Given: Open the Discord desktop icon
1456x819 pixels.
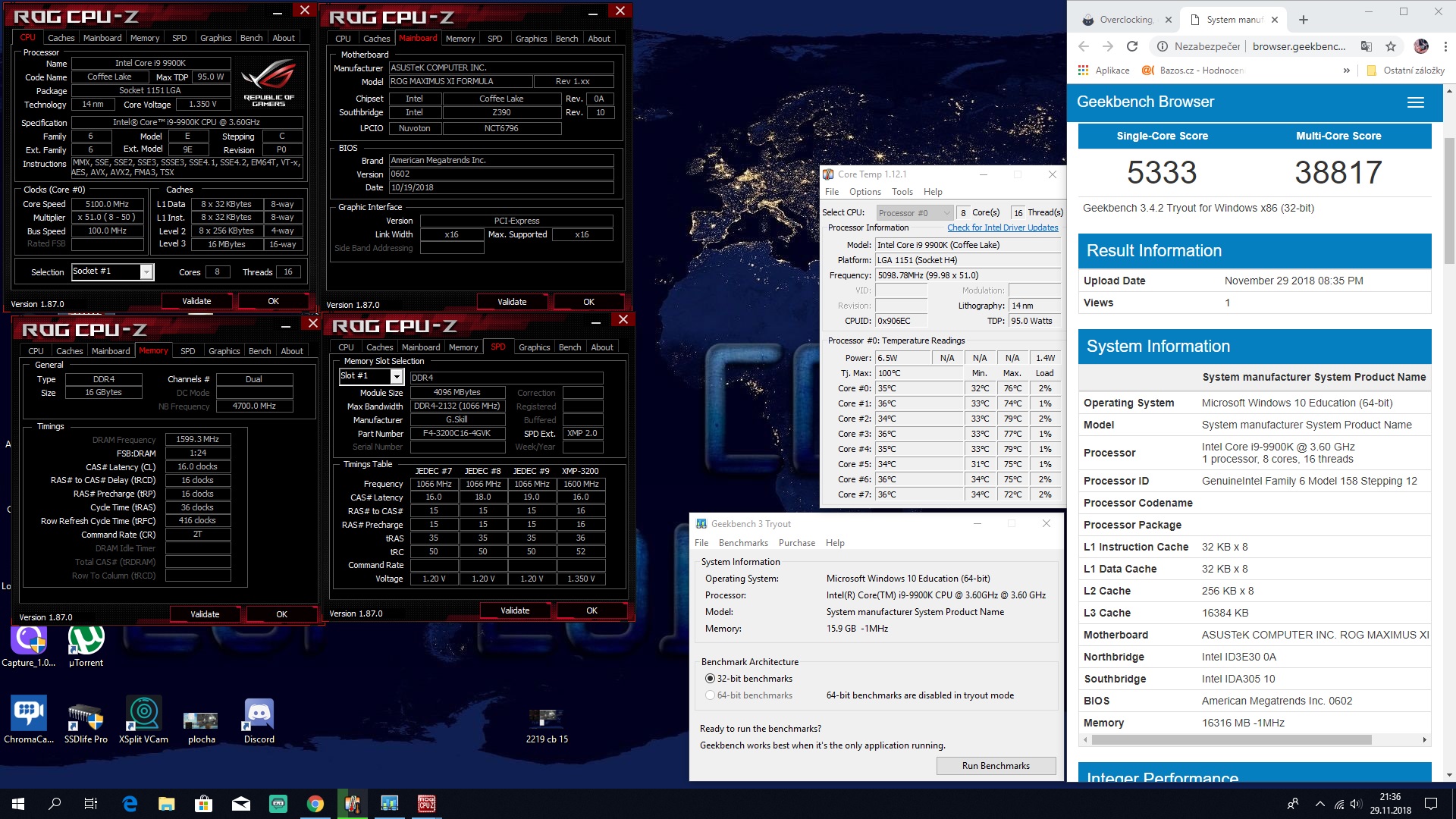Looking at the screenshot, I should (259, 720).
